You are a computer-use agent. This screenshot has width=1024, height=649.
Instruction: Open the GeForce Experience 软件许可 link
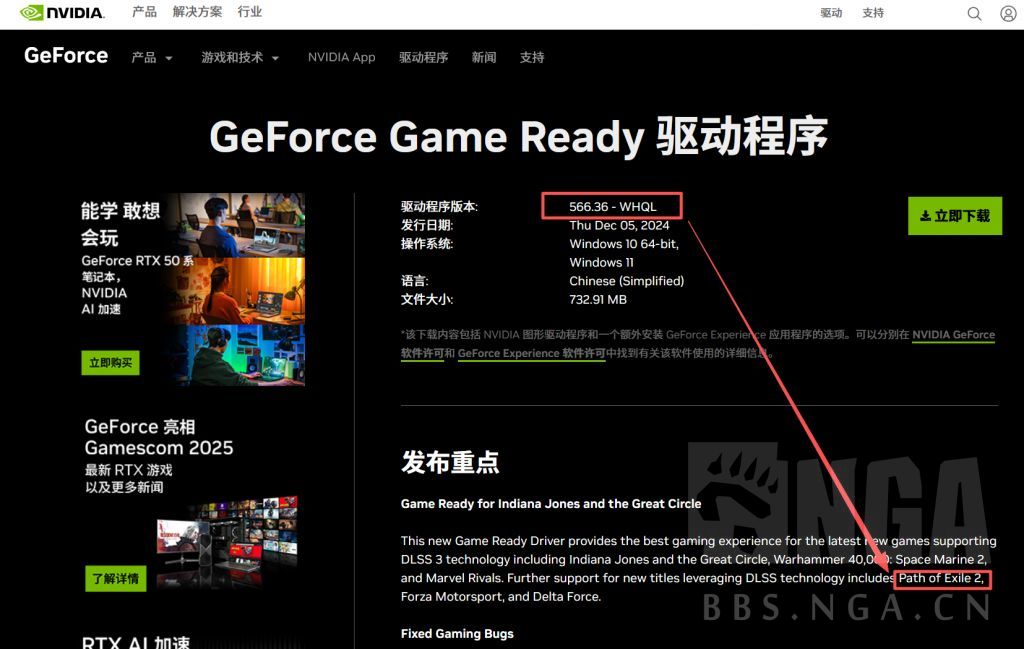pyautogui.click(x=531, y=353)
